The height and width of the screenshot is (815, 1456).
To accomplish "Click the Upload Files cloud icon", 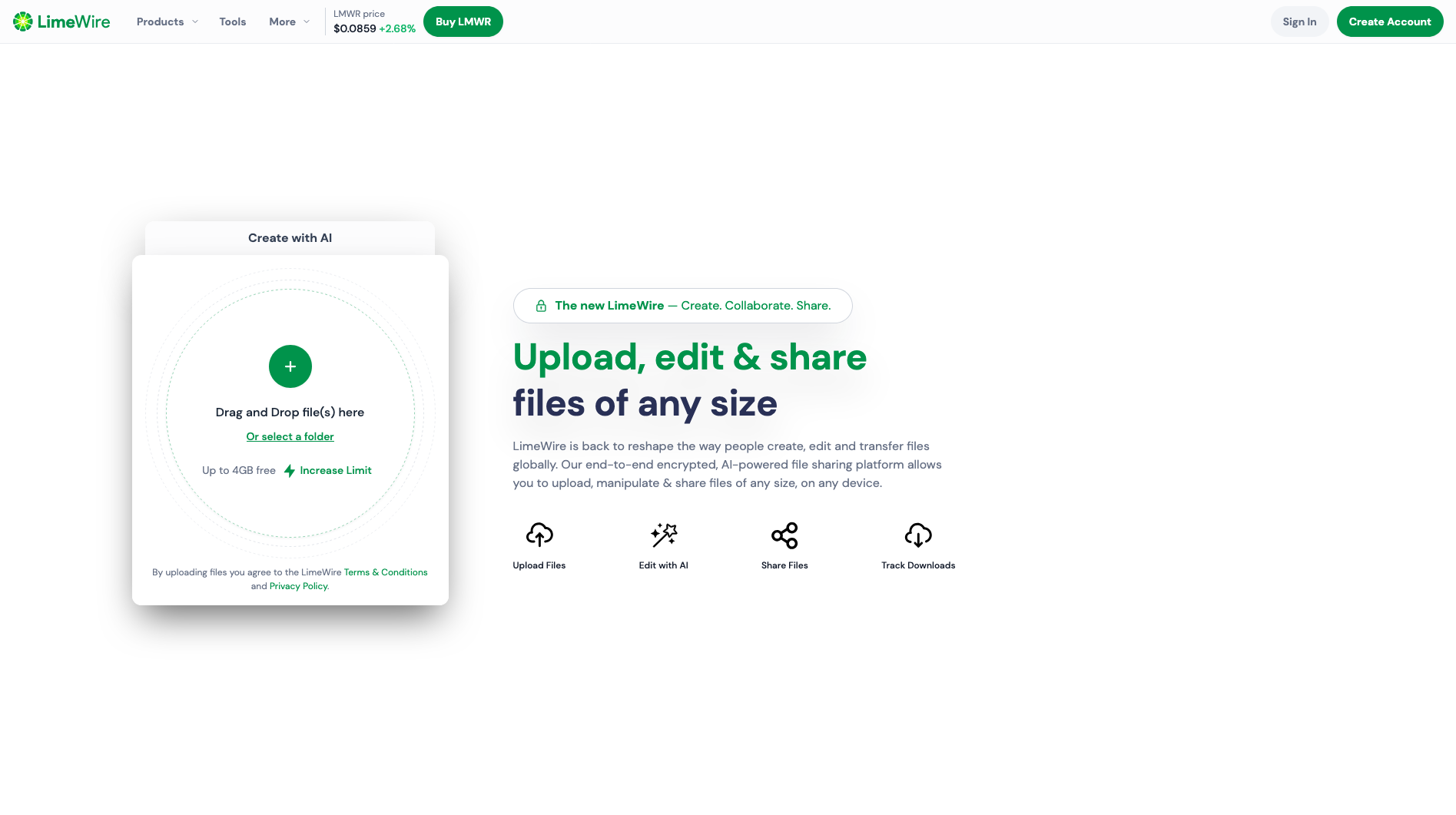I will point(539,535).
